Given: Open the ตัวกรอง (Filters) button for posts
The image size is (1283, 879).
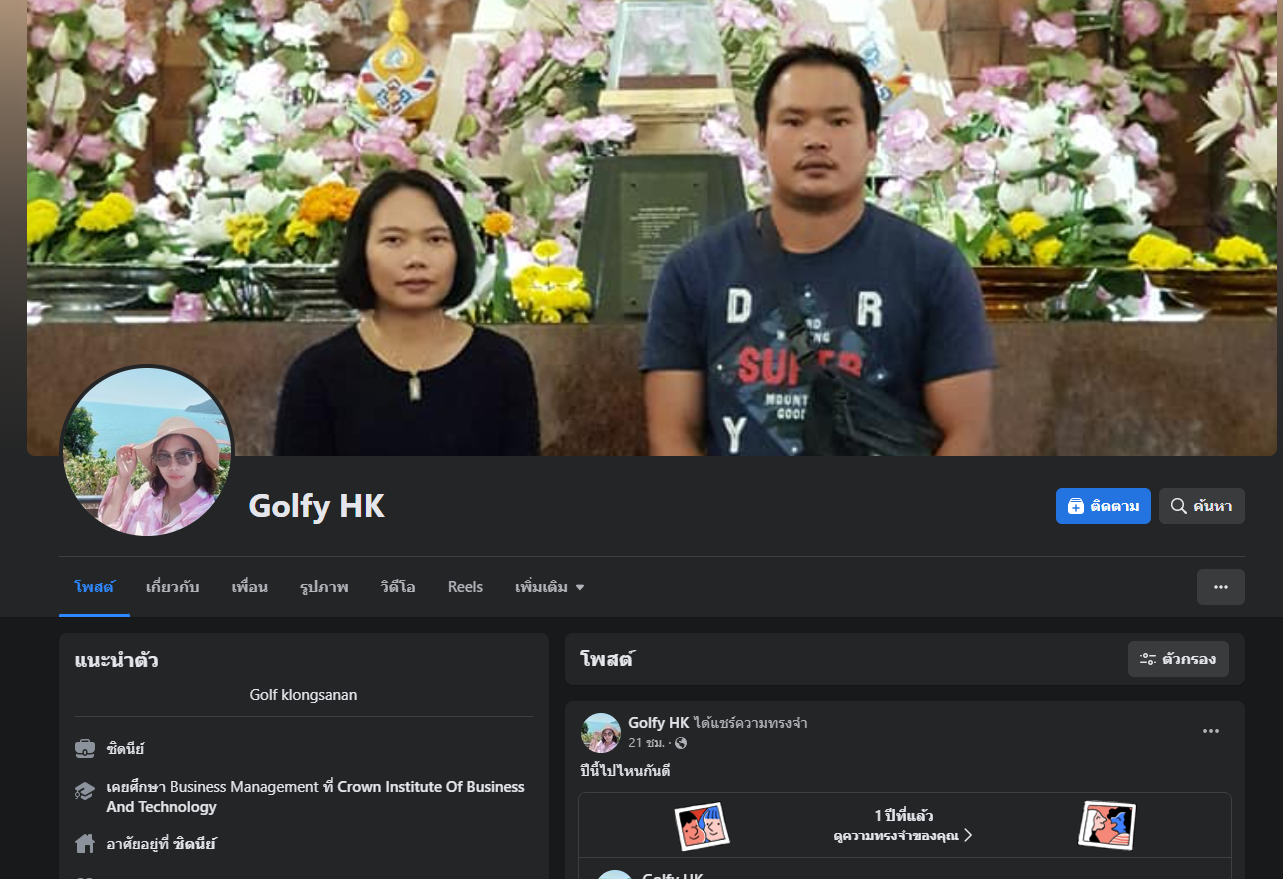Looking at the screenshot, I should coord(1178,659).
